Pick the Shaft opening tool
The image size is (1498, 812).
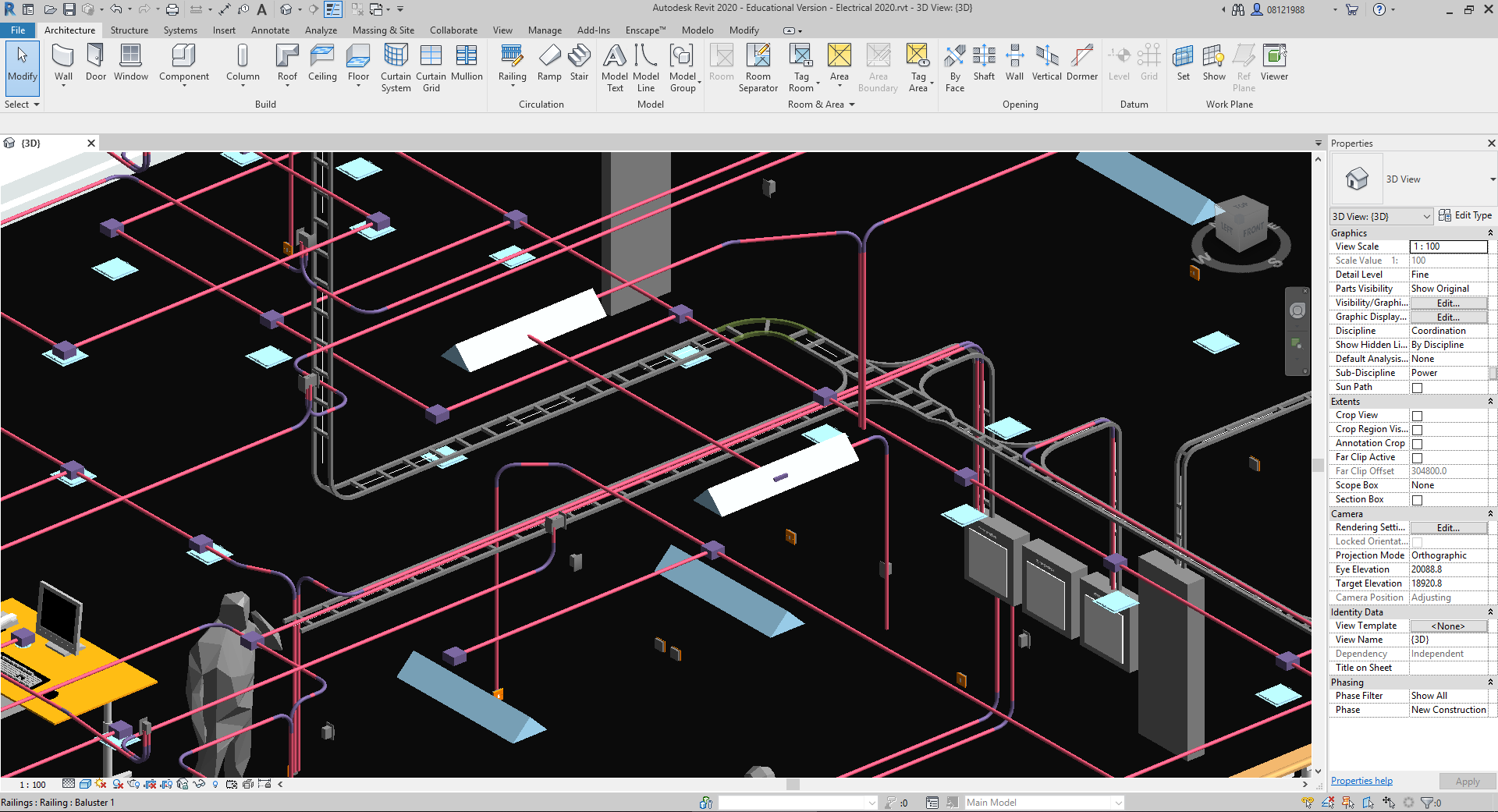click(x=984, y=62)
